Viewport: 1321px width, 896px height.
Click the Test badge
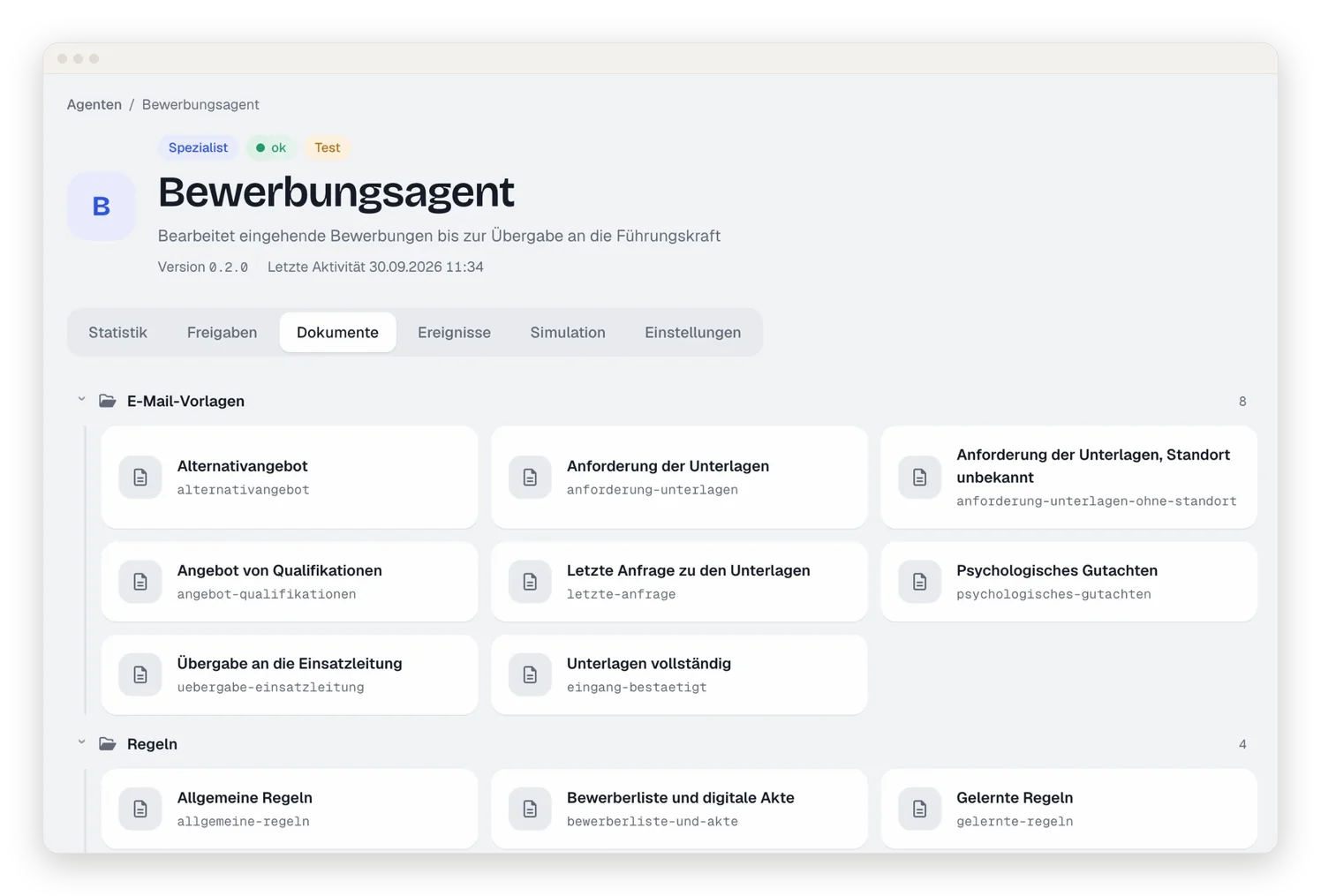coord(327,147)
